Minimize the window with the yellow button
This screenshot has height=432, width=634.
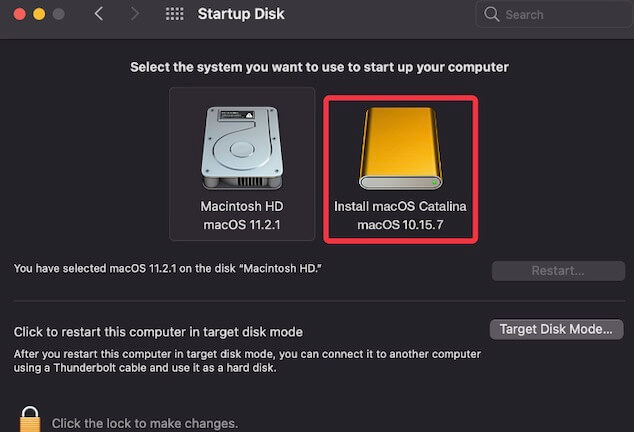tap(39, 15)
